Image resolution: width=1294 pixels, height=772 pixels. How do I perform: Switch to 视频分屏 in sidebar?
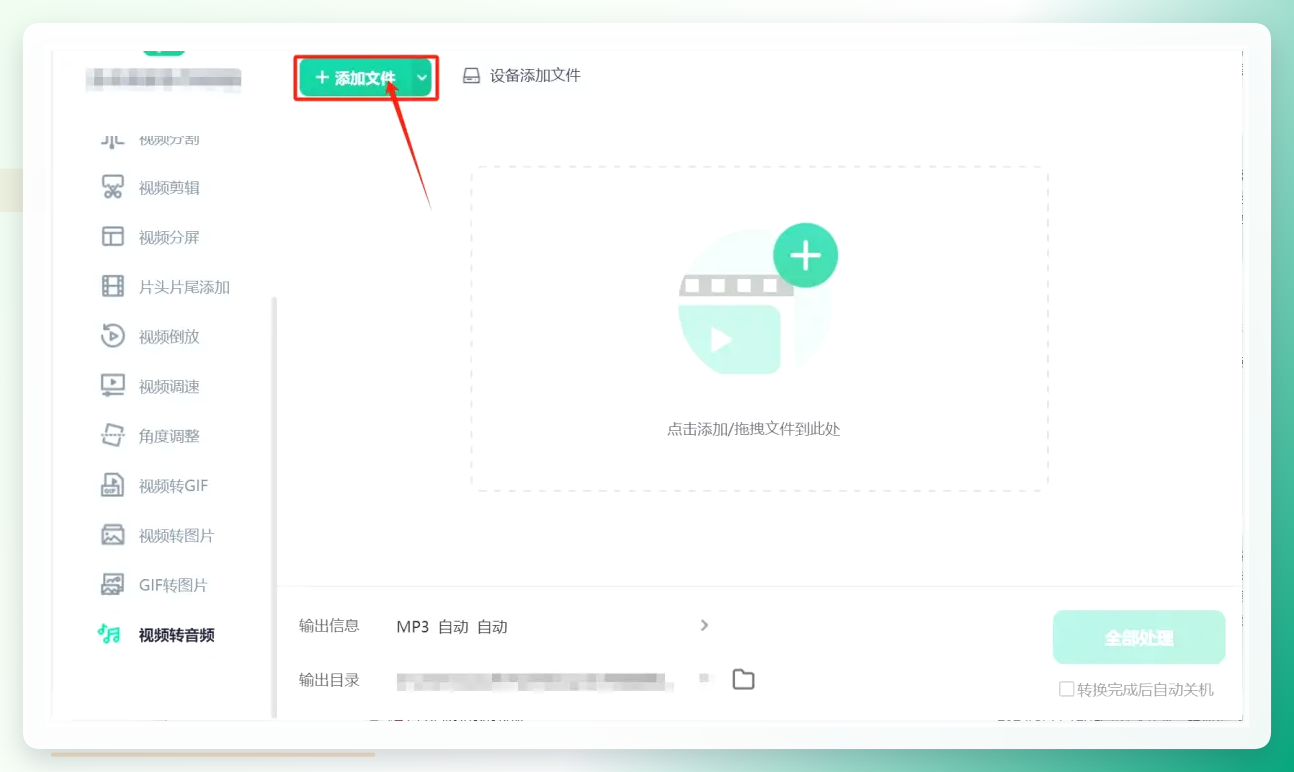pos(169,237)
